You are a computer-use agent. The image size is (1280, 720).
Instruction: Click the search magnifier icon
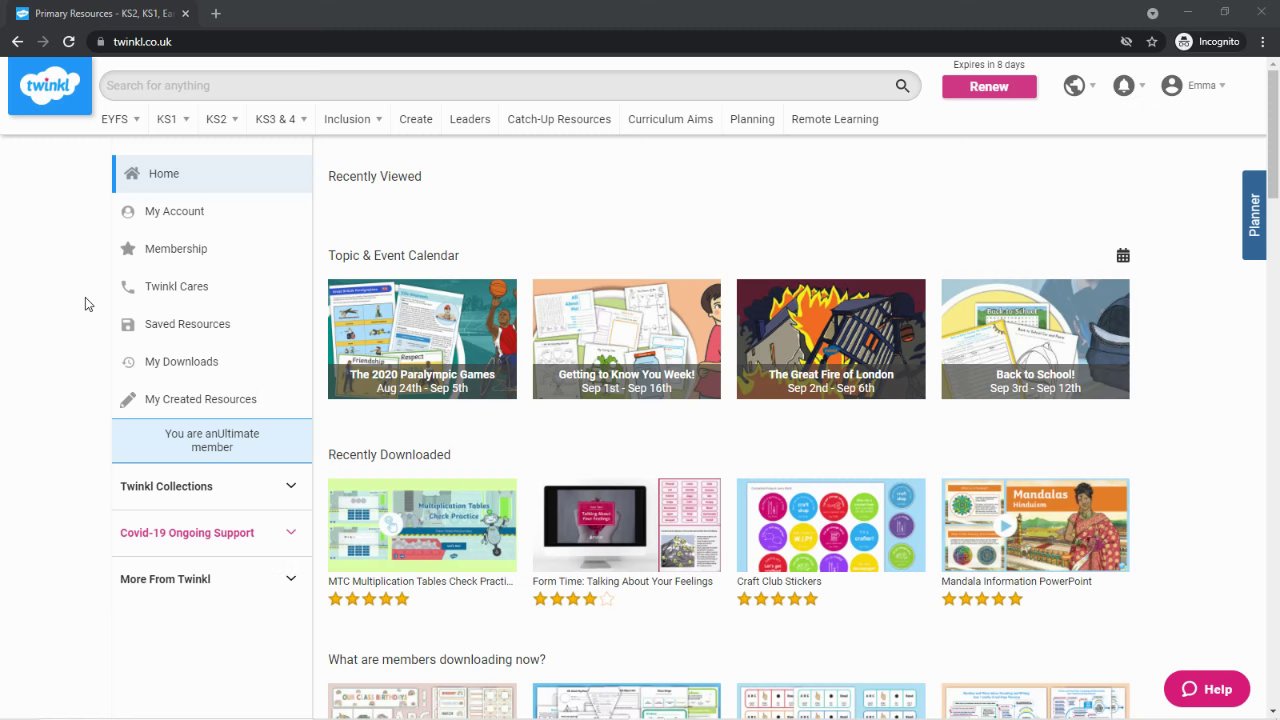click(902, 86)
